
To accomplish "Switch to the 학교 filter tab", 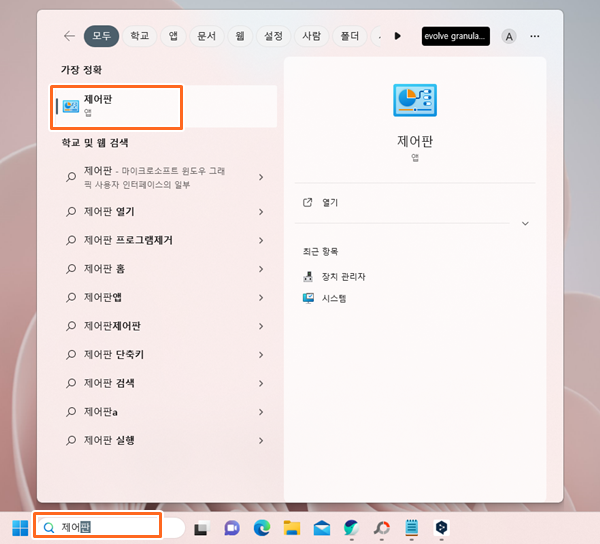I will pyautogui.click(x=140, y=36).
